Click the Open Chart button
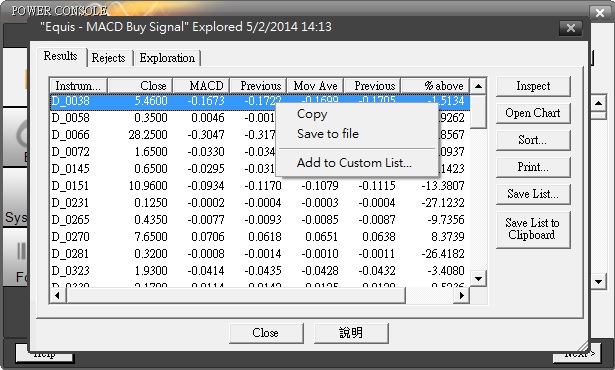This screenshot has height=370, width=615. click(x=533, y=113)
